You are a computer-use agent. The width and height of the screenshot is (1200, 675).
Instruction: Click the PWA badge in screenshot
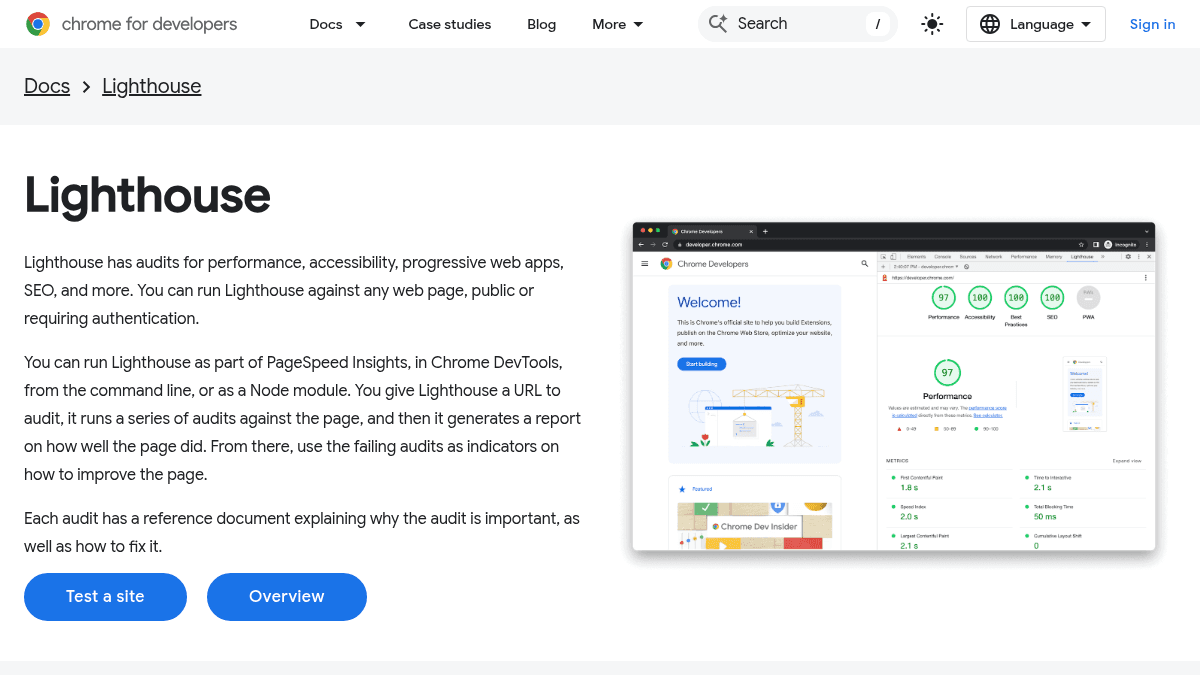(1088, 298)
